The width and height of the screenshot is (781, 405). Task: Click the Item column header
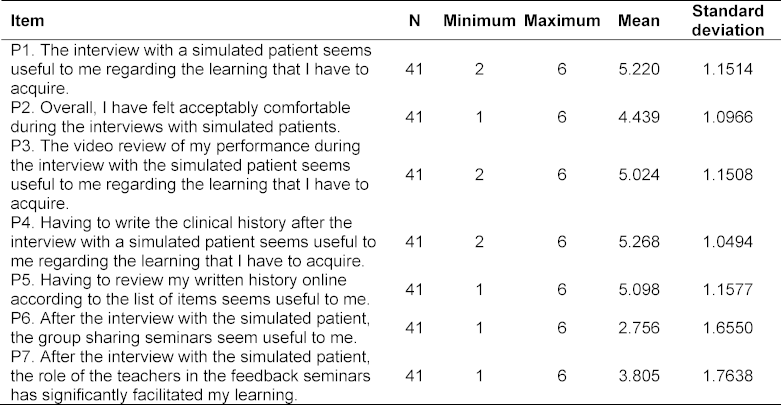click(x=27, y=20)
